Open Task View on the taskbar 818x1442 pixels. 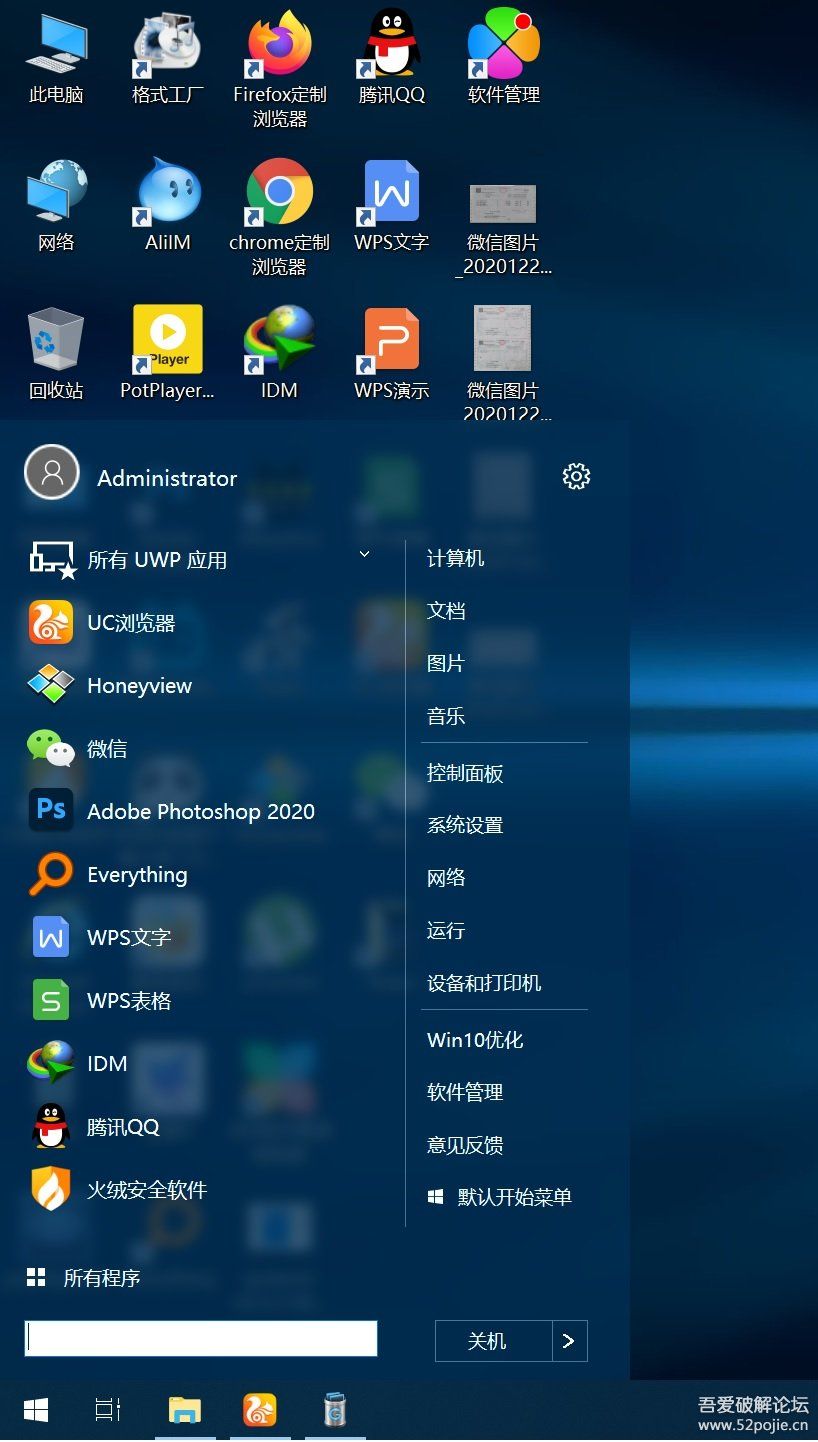[x=108, y=1410]
